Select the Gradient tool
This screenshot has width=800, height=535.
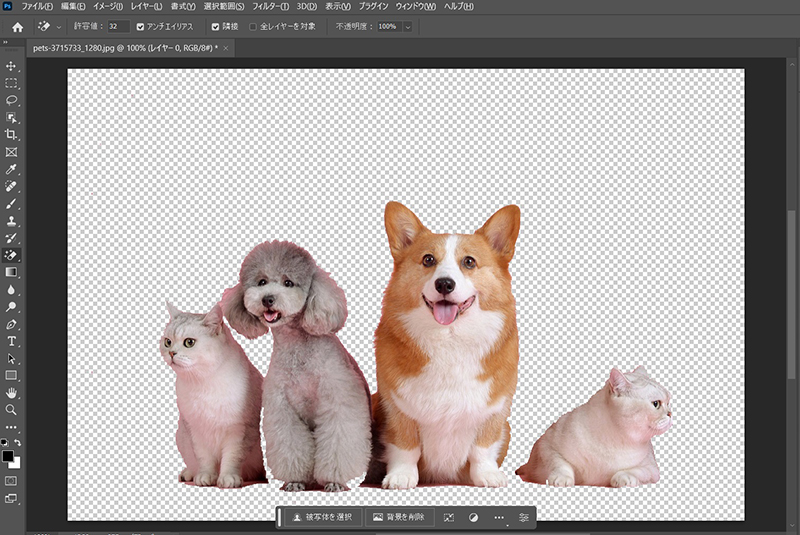click(x=11, y=272)
